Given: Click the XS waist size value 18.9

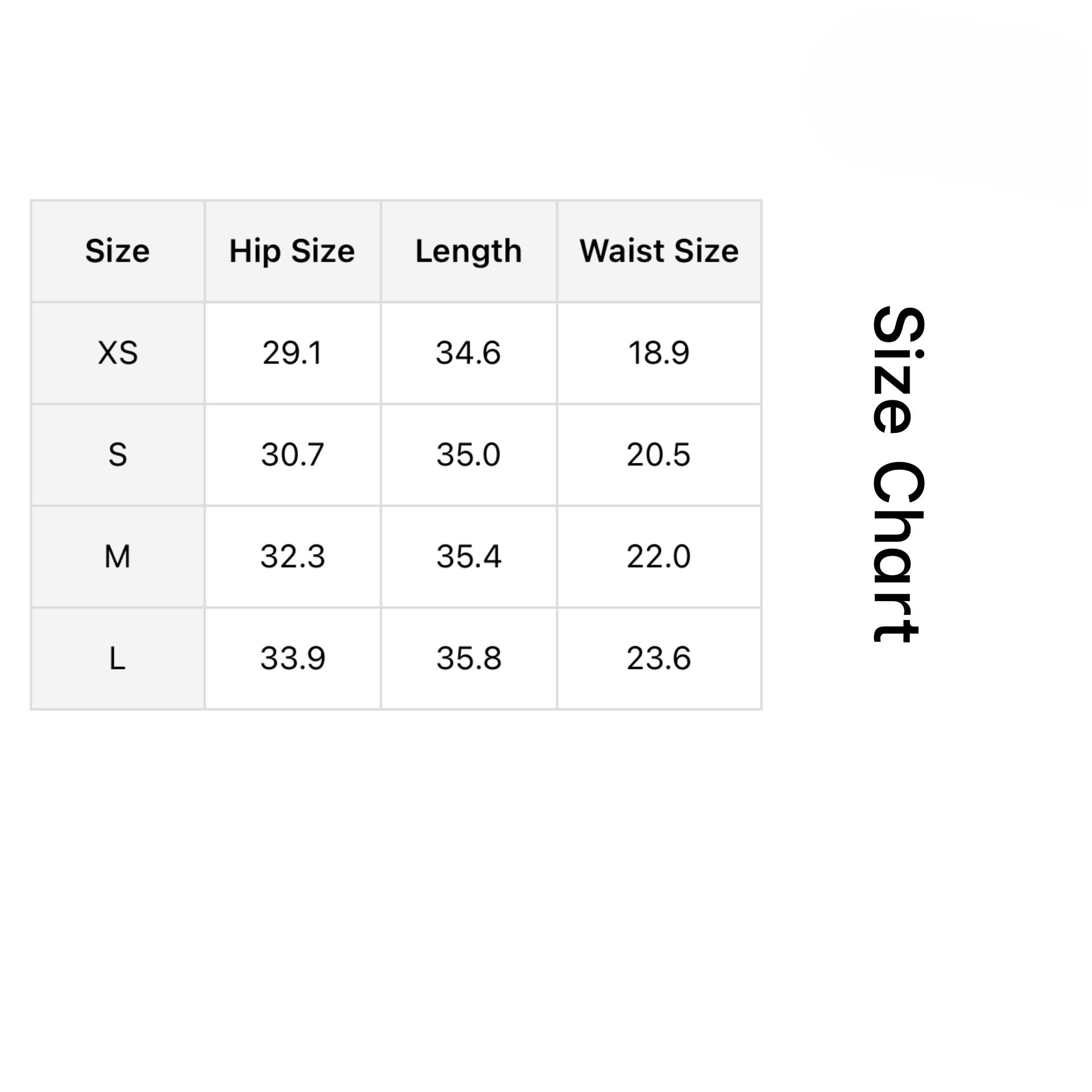Looking at the screenshot, I should (x=659, y=353).
